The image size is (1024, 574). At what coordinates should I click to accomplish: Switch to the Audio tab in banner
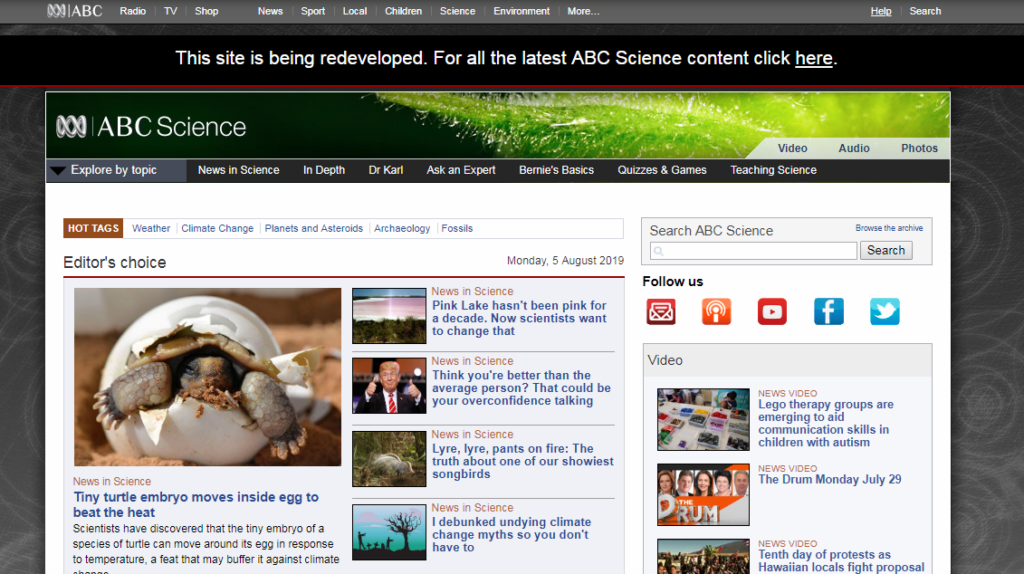(x=854, y=148)
